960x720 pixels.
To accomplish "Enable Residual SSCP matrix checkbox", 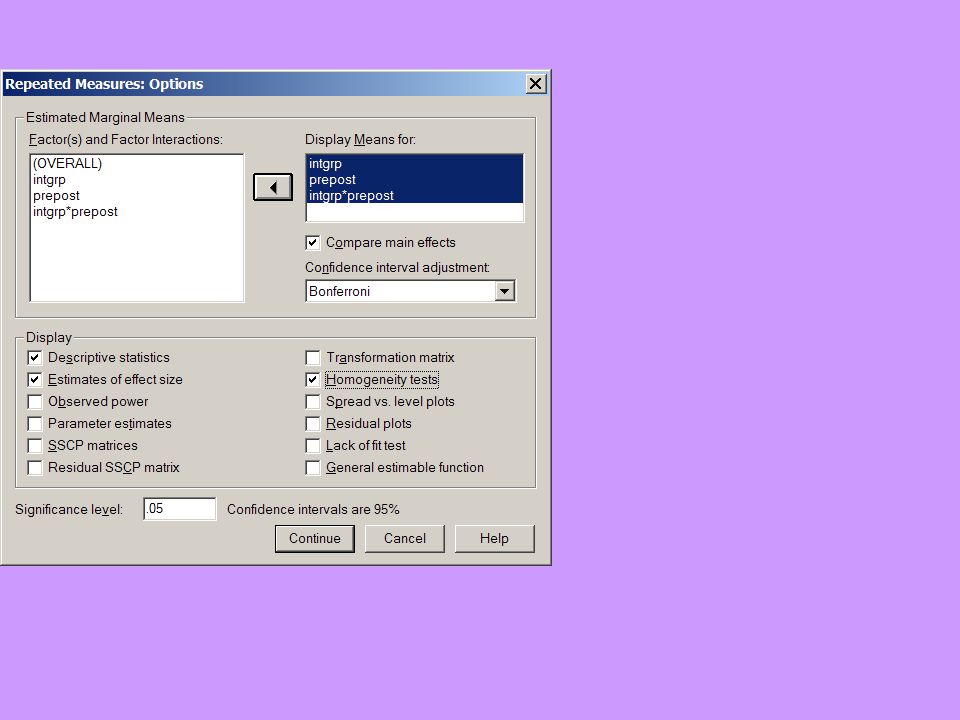I will pyautogui.click(x=35, y=468).
